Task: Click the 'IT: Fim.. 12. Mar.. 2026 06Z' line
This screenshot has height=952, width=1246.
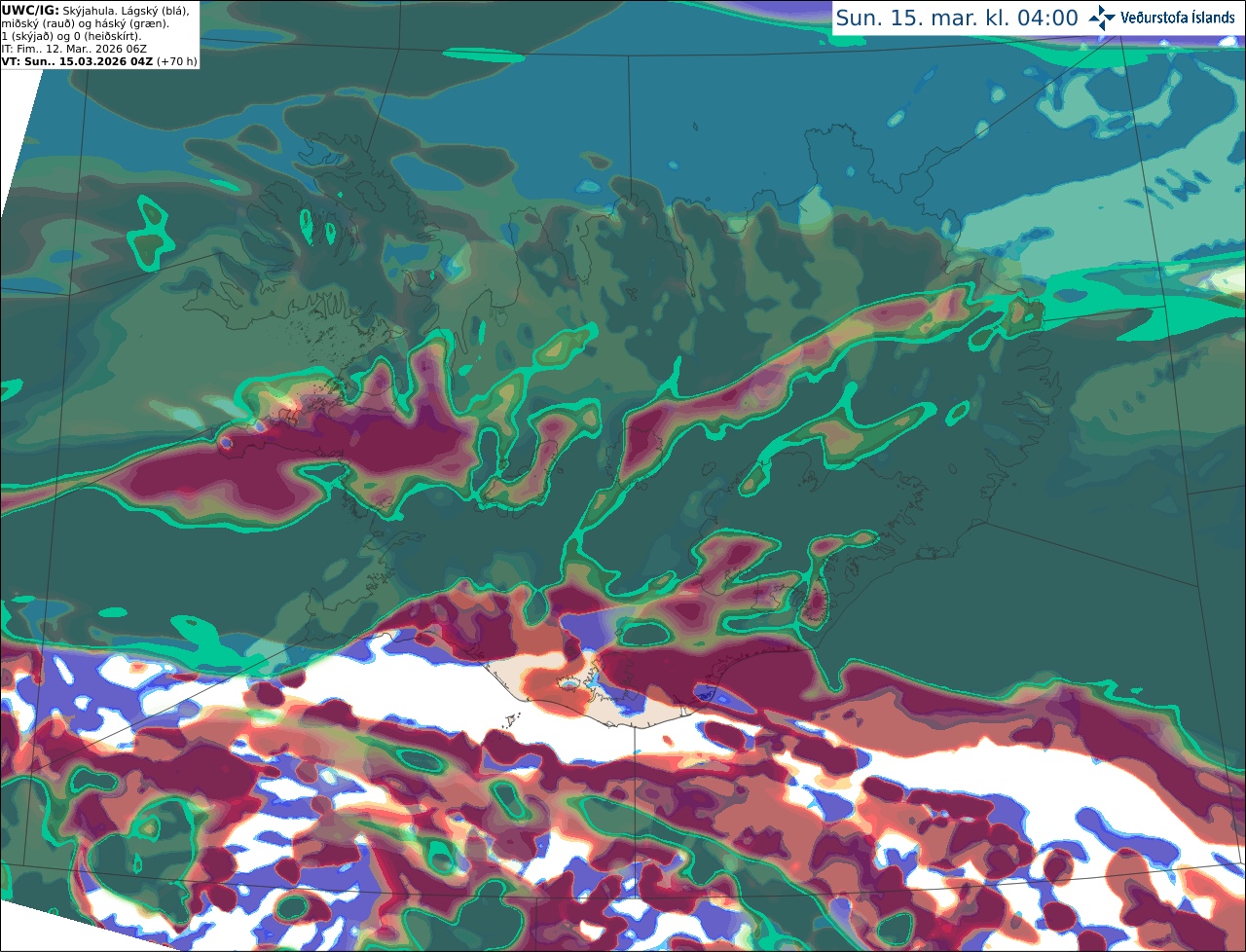Action: coord(72,49)
